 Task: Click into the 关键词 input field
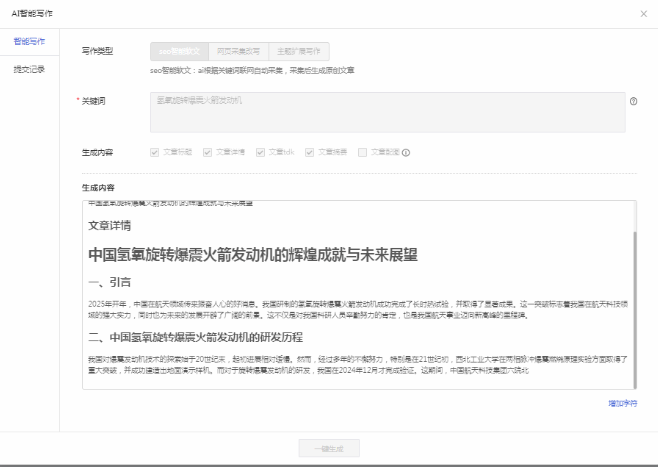coord(386,112)
